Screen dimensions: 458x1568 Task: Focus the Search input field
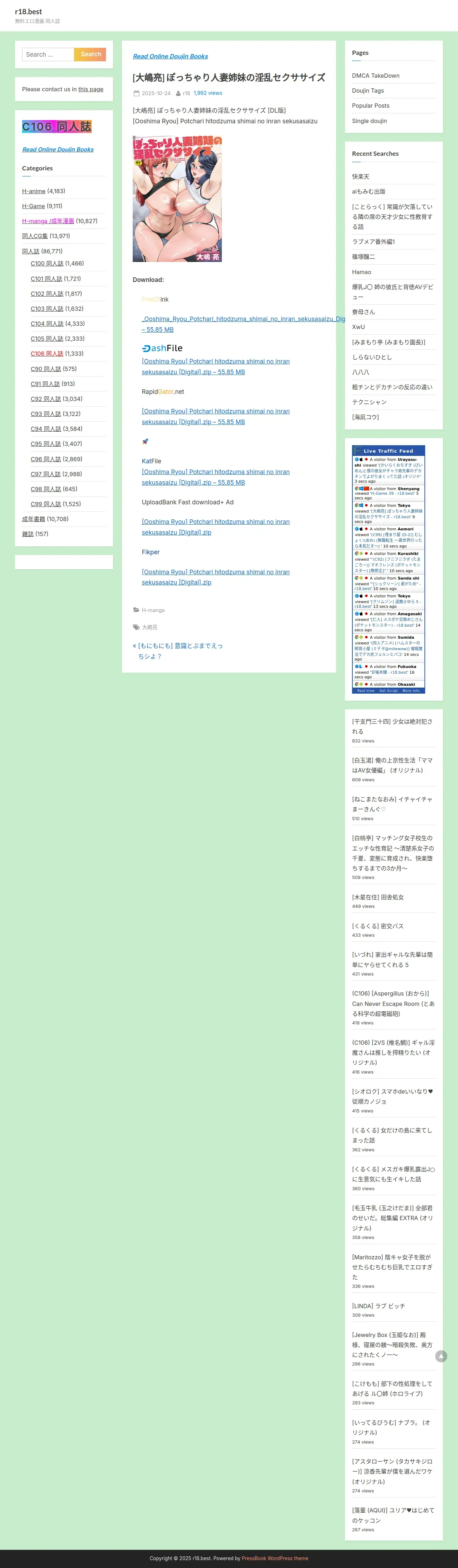click(48, 54)
